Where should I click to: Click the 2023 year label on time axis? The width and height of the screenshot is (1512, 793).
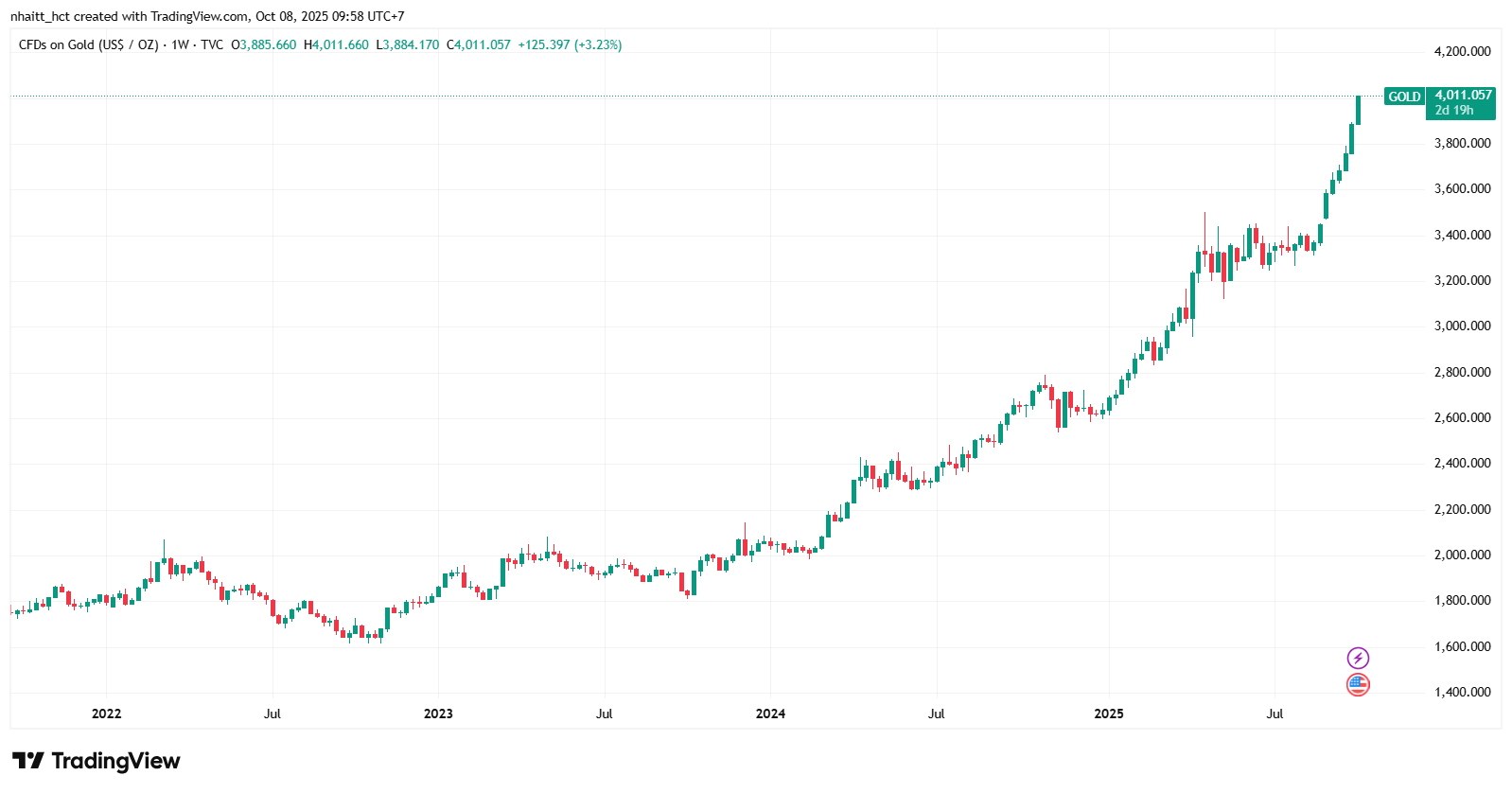[x=438, y=714]
